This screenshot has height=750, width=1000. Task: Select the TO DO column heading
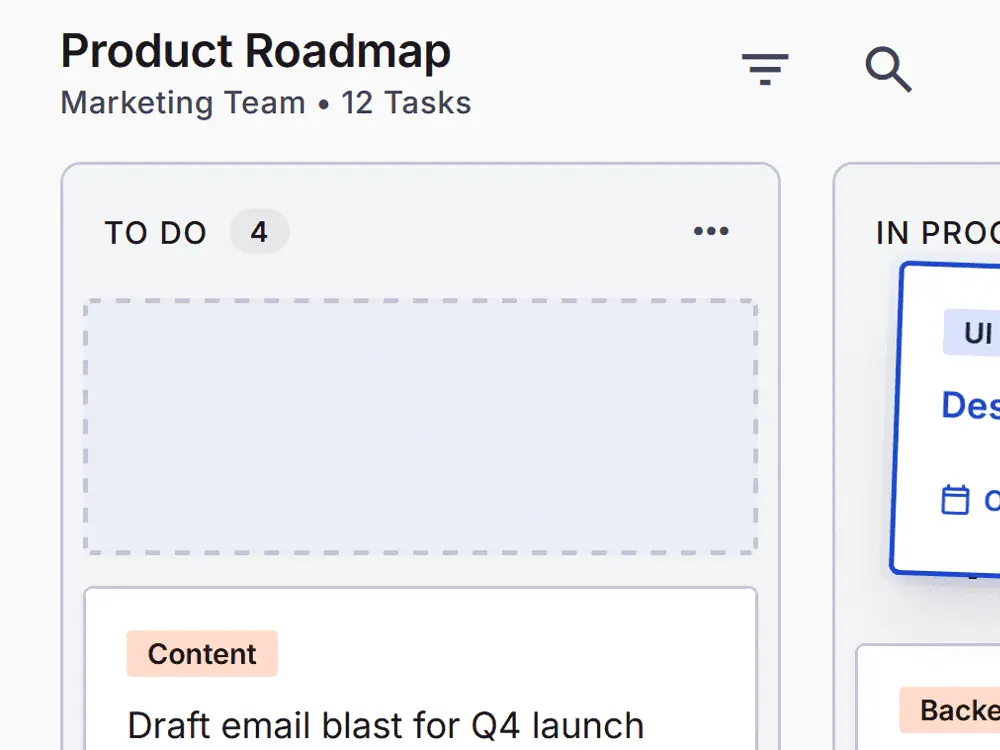[x=156, y=233]
